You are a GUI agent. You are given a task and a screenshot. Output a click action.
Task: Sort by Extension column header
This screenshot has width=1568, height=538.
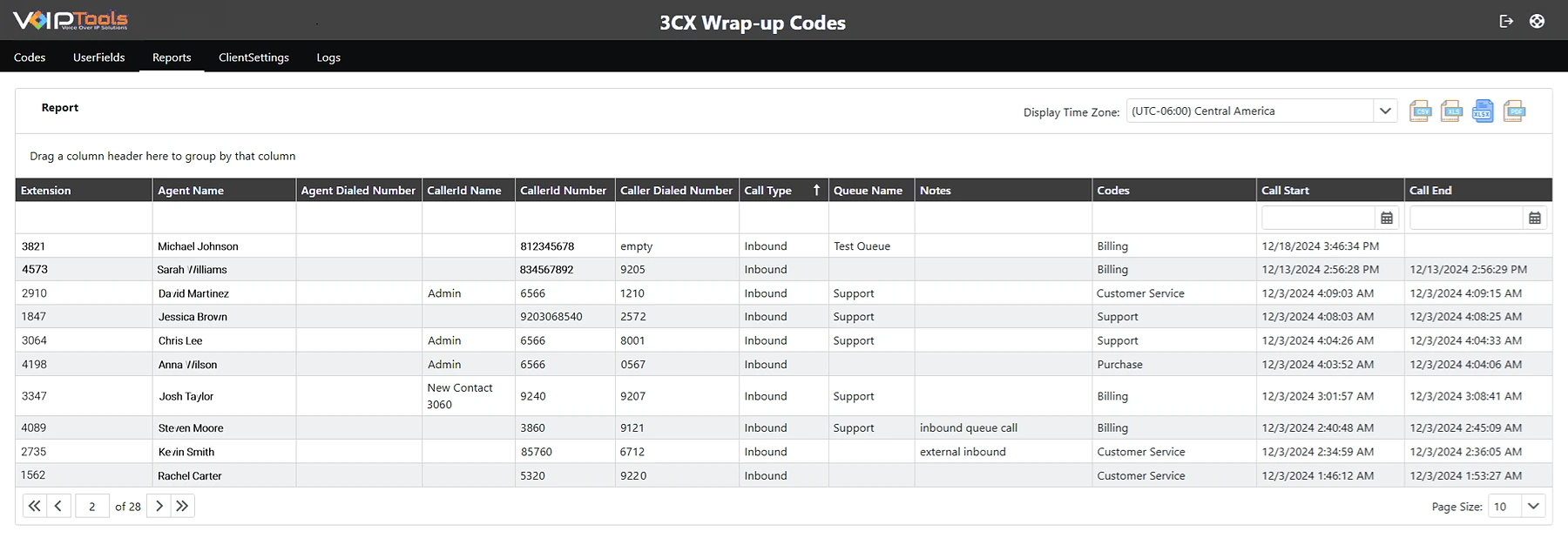pyautogui.click(x=84, y=190)
